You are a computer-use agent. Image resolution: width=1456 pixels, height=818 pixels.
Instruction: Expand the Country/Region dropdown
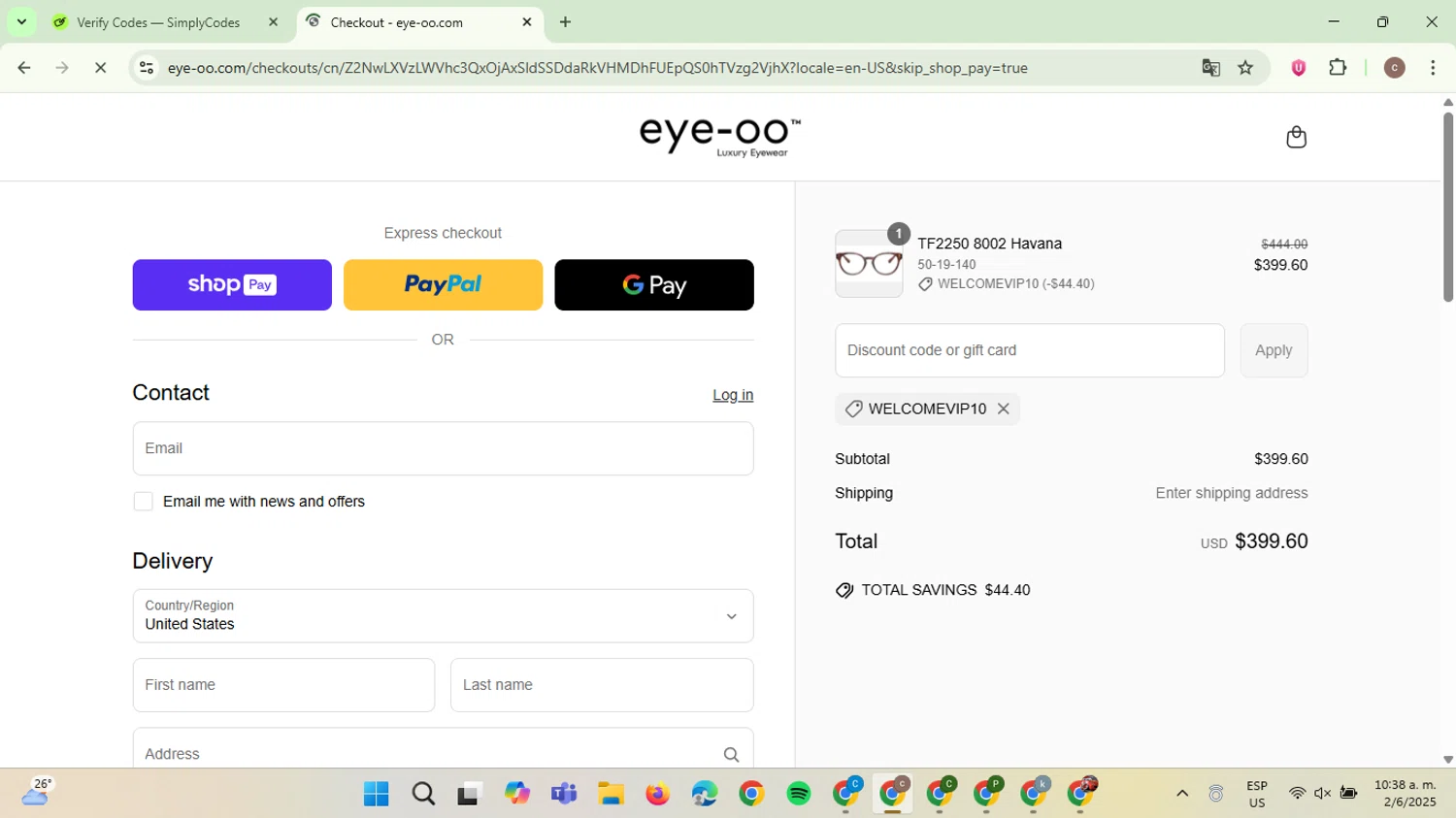tap(443, 616)
